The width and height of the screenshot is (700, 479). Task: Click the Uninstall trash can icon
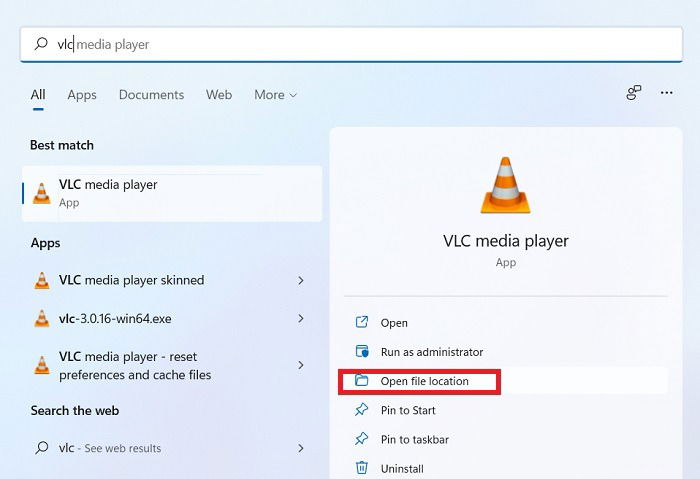362,467
